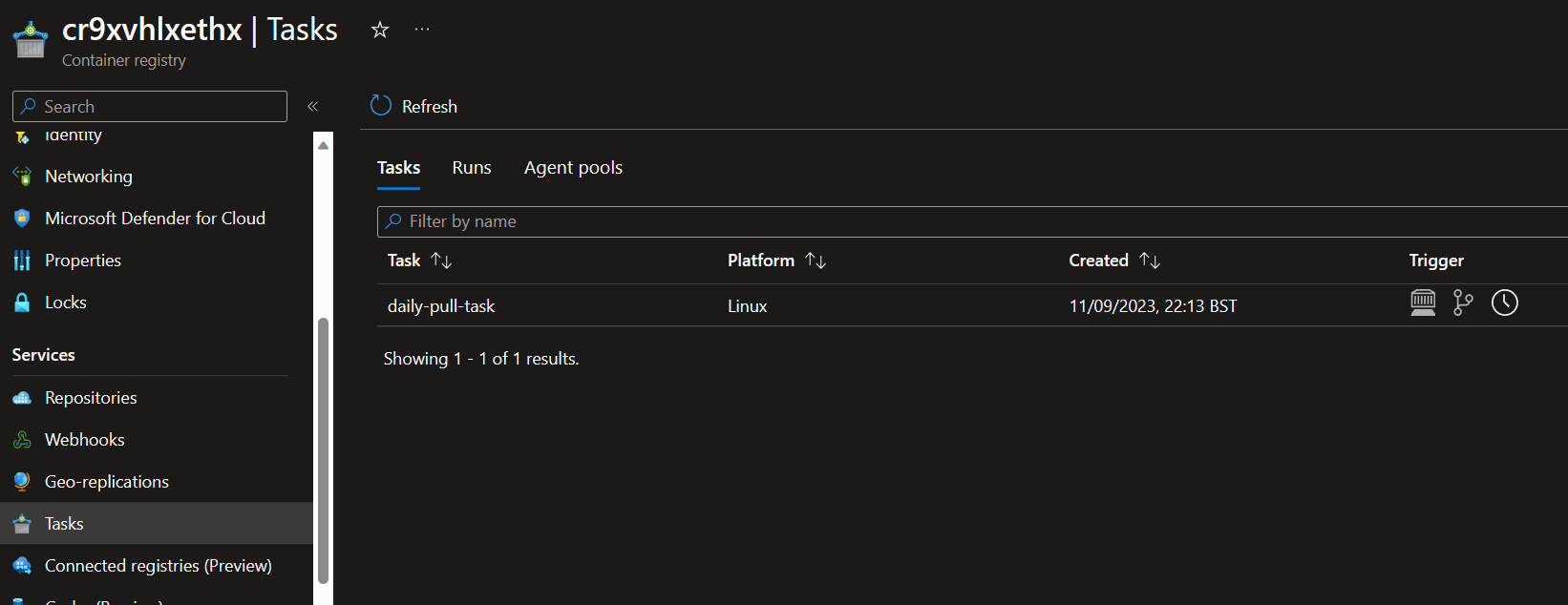Switch to the Runs tab
The image size is (1568, 605).
pyautogui.click(x=471, y=167)
